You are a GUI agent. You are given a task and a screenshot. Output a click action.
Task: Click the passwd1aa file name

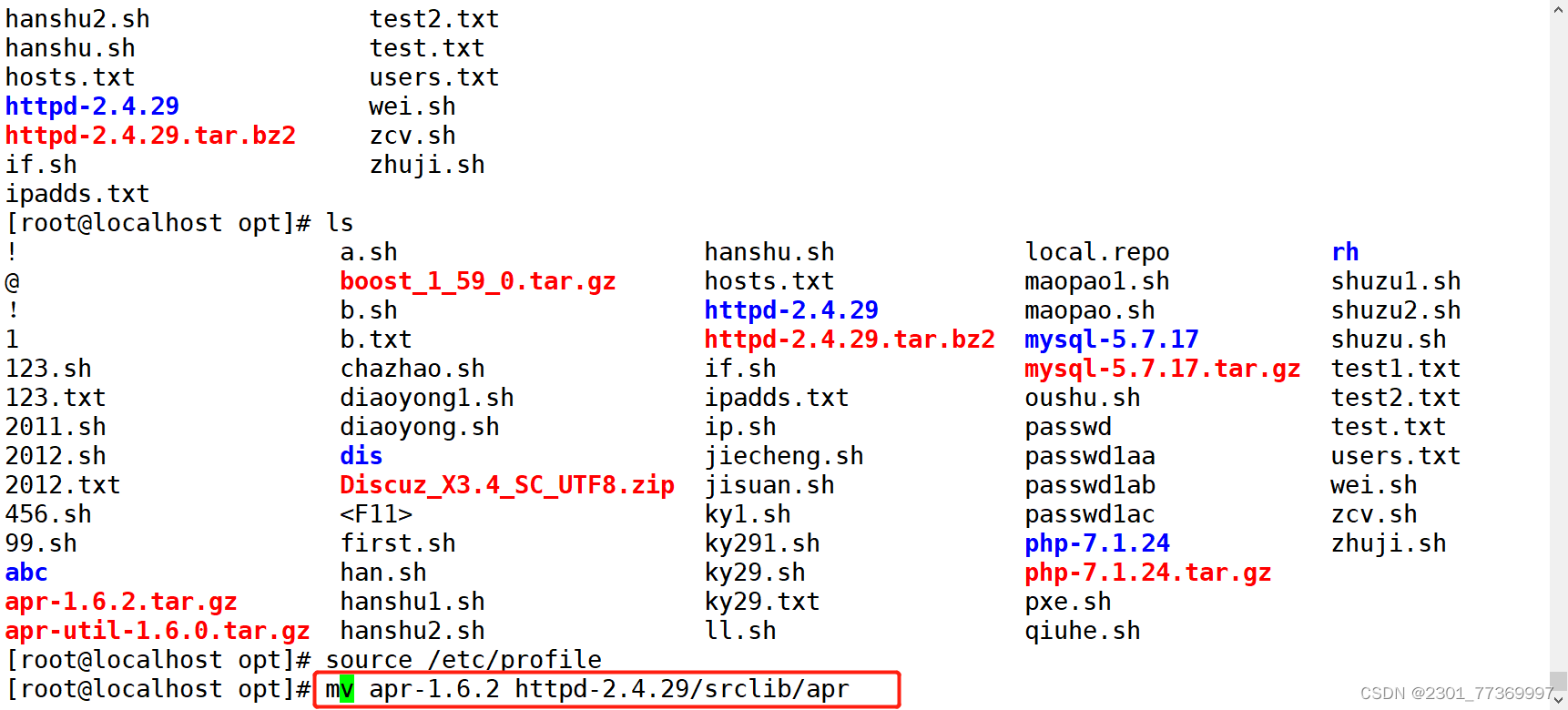point(1090,456)
